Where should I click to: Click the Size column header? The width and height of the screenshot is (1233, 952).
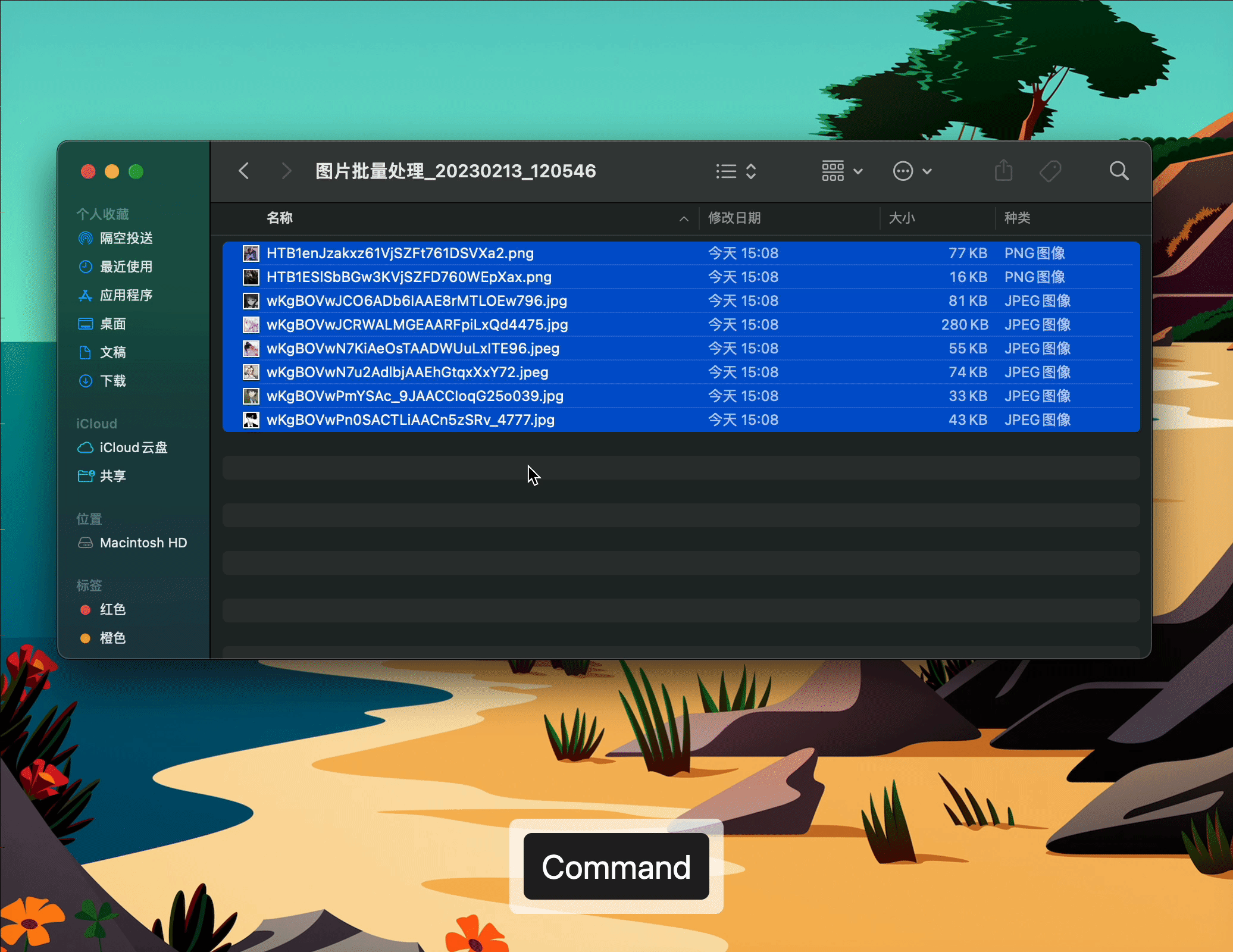click(902, 218)
